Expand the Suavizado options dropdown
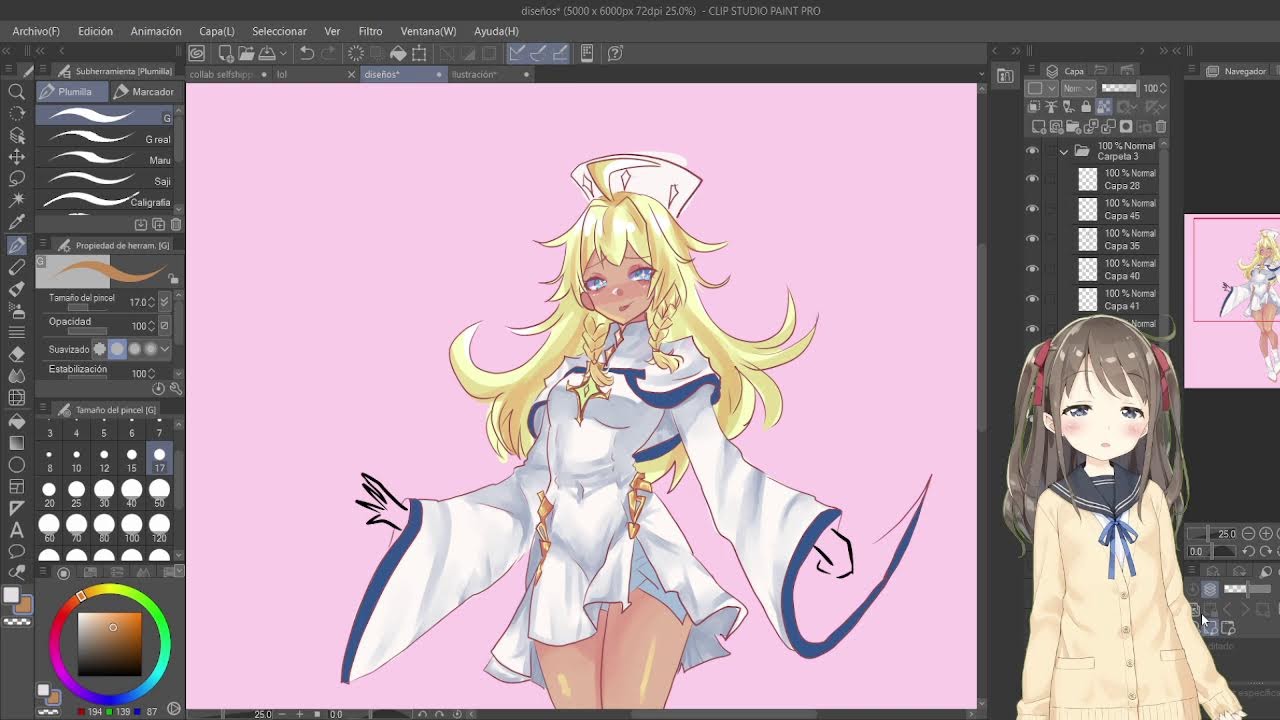 tap(165, 349)
